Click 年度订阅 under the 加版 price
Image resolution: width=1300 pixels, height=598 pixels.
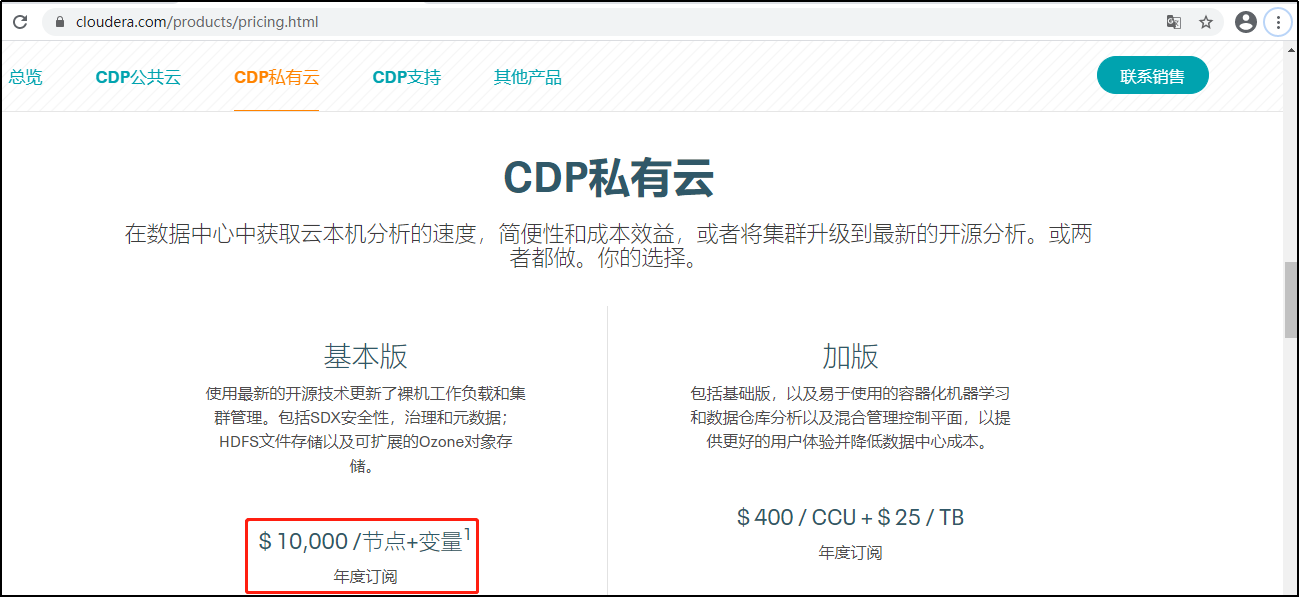pos(851,552)
